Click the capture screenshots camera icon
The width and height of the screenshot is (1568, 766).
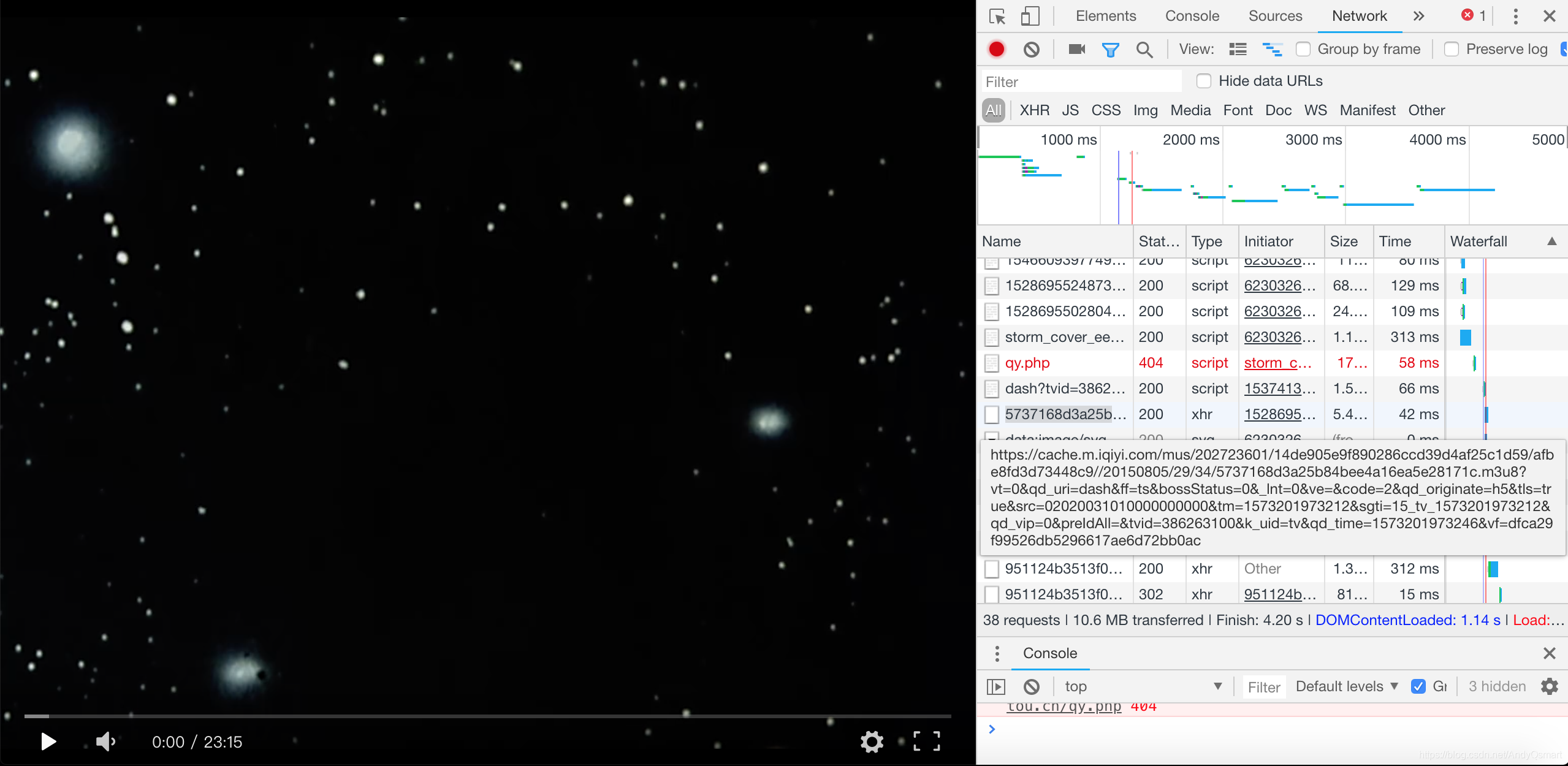pos(1076,49)
